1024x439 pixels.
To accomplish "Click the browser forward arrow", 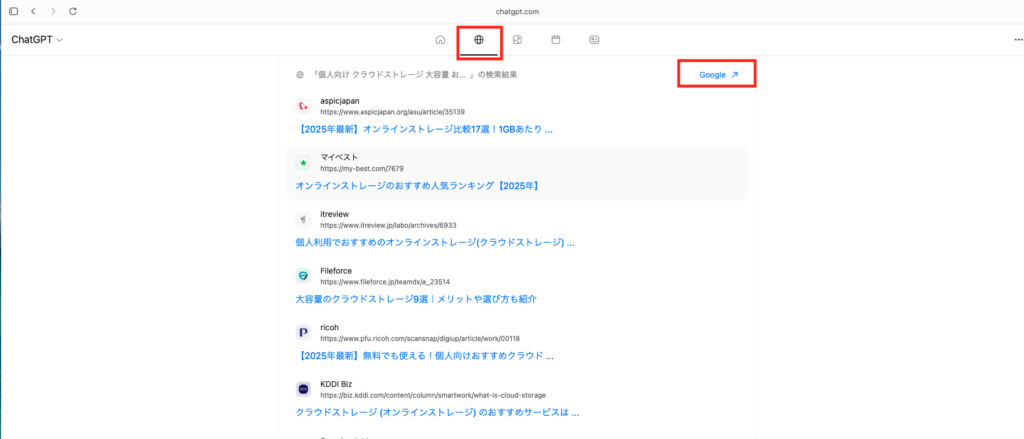I will coord(53,11).
